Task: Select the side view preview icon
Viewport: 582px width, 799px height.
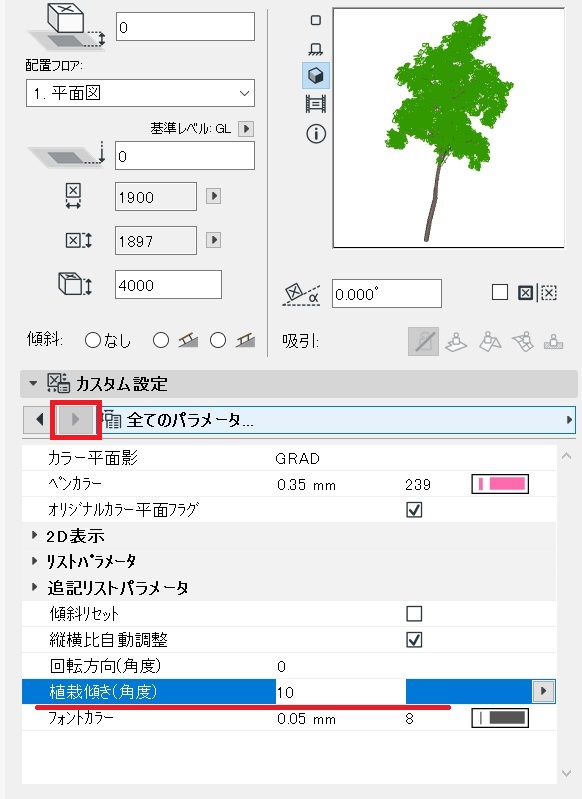Action: [x=316, y=49]
